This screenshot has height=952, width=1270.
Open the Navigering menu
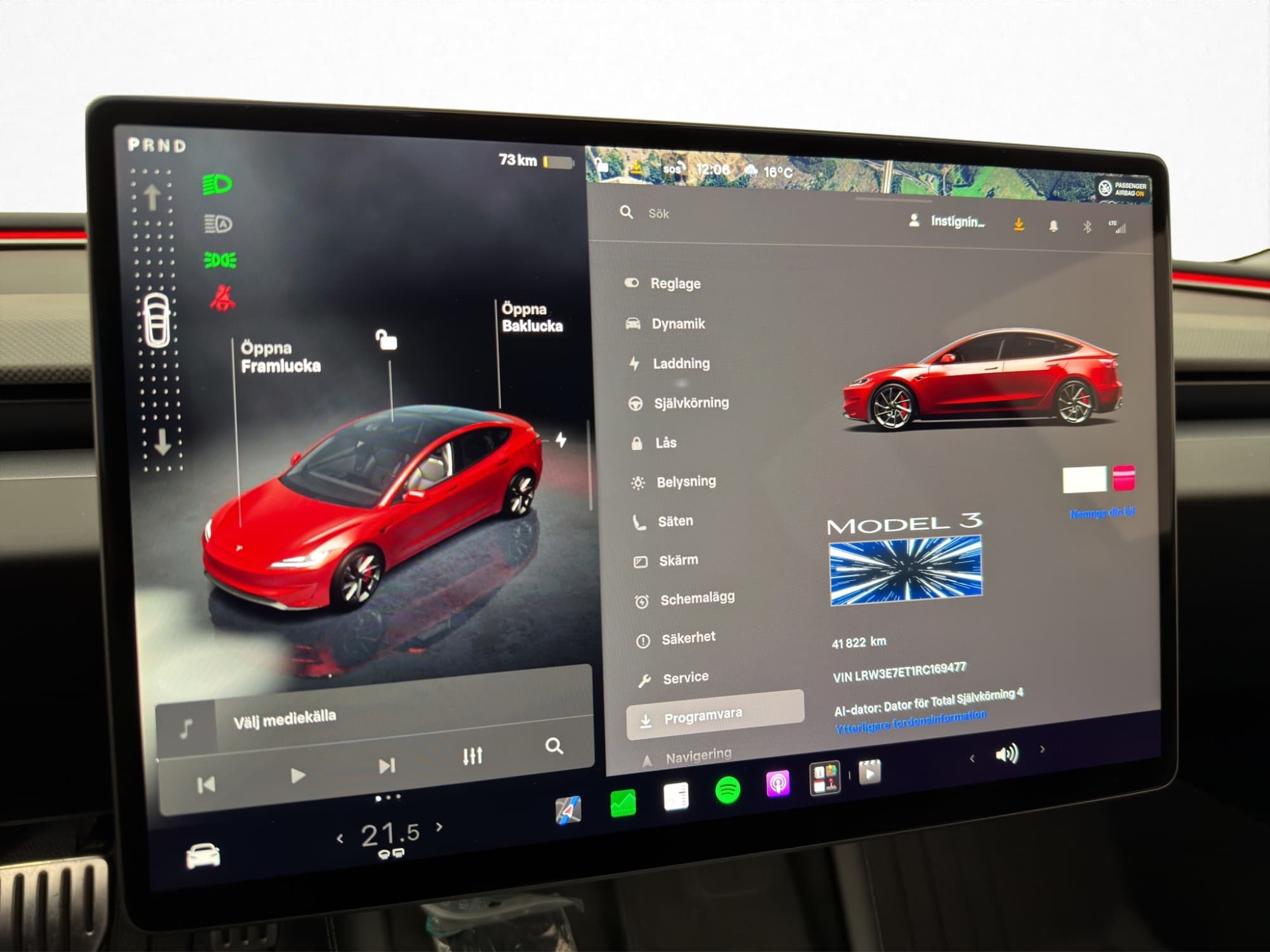687,757
